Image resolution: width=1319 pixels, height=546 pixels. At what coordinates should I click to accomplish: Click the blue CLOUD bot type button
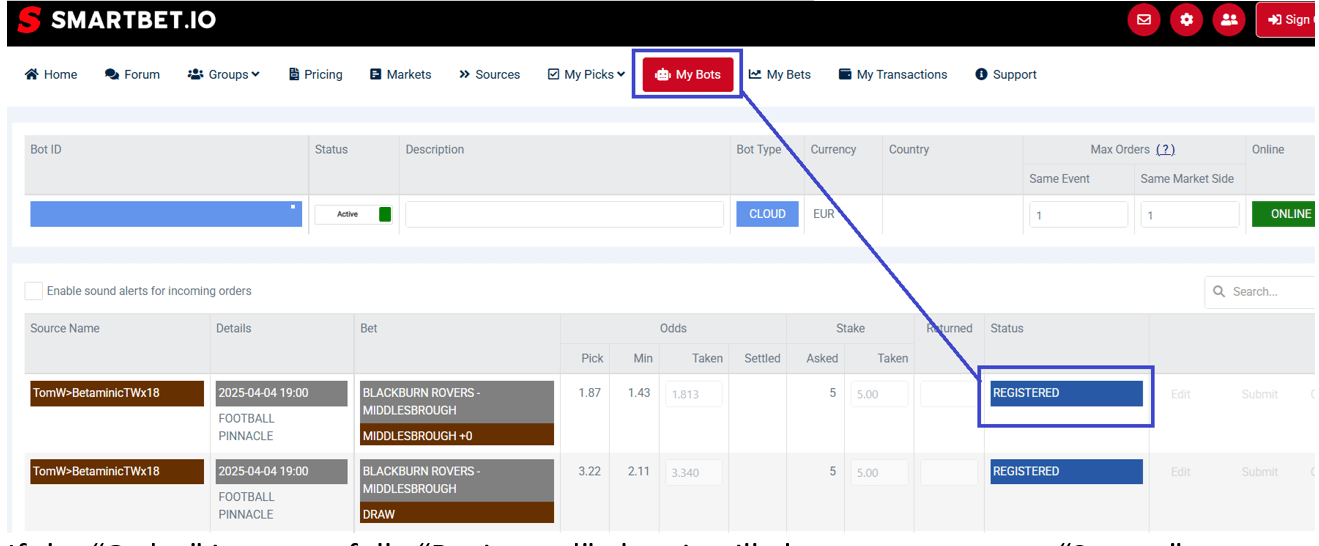click(x=767, y=214)
